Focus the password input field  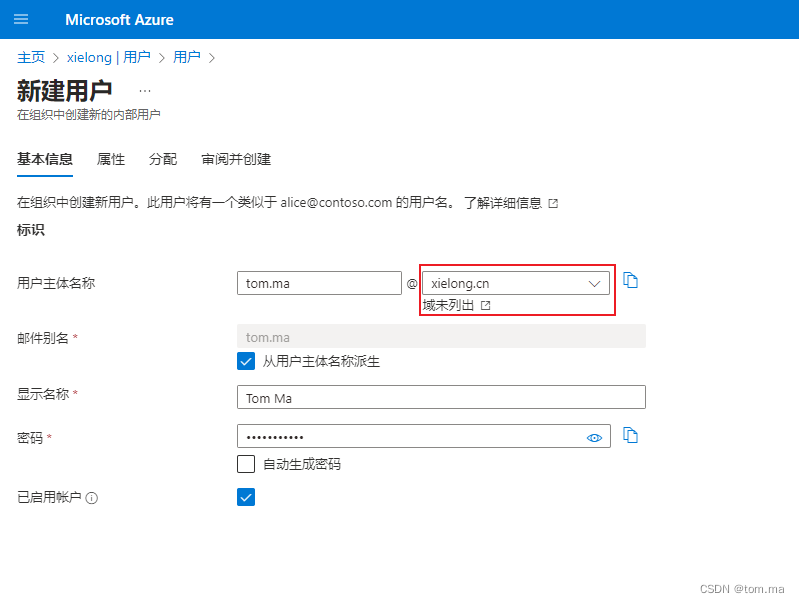(423, 436)
